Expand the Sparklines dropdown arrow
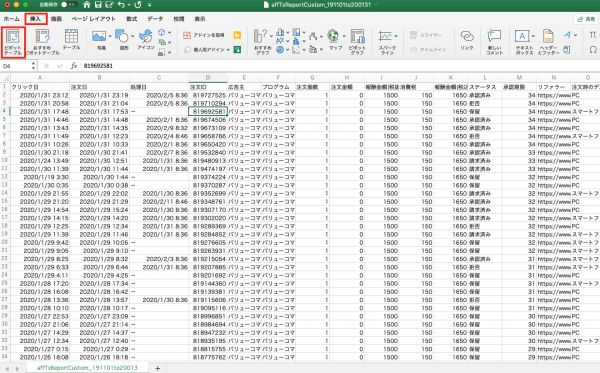This screenshot has width=600, height=373. pyautogui.click(x=396, y=36)
